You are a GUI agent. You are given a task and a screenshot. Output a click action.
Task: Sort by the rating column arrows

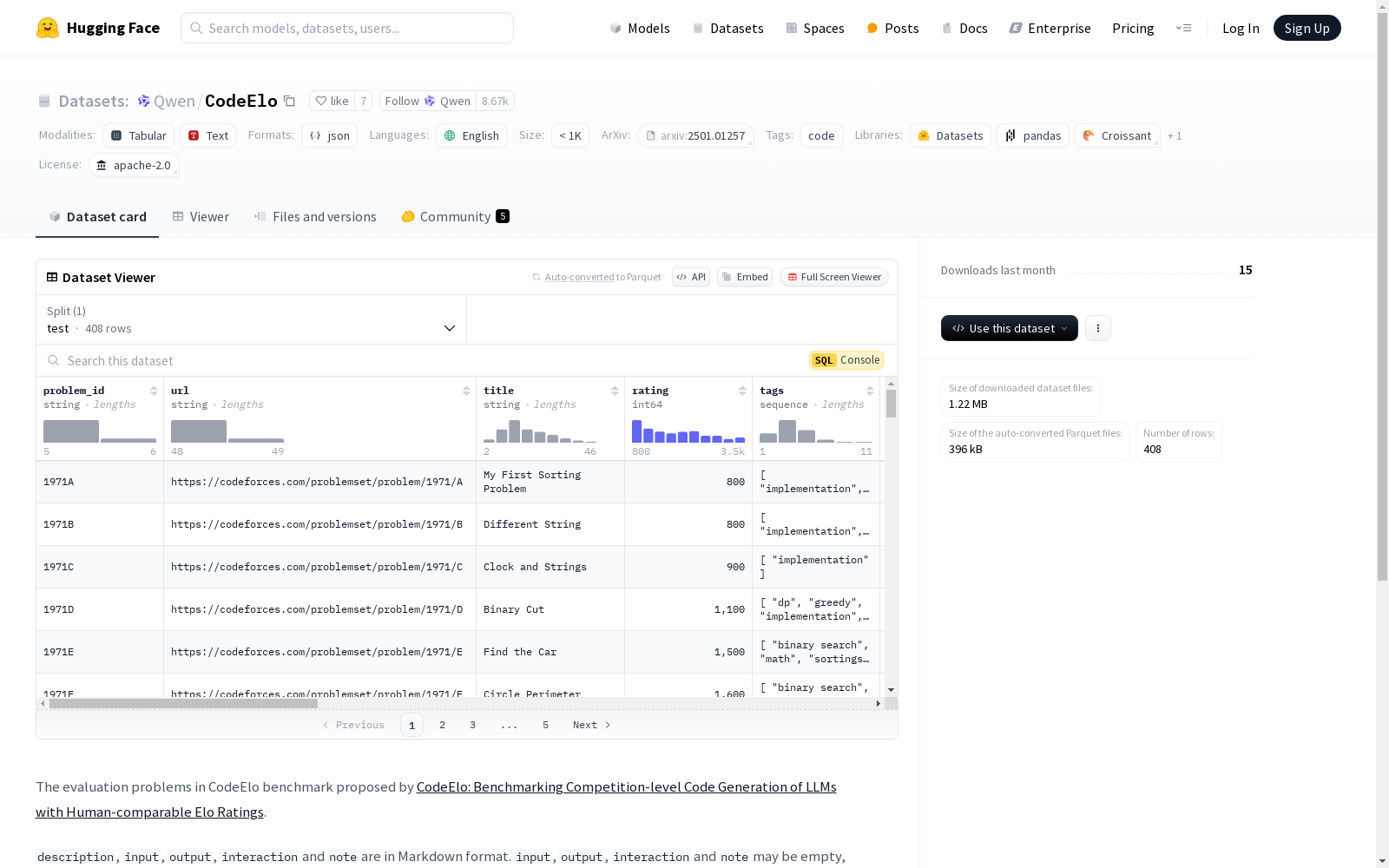(x=742, y=391)
